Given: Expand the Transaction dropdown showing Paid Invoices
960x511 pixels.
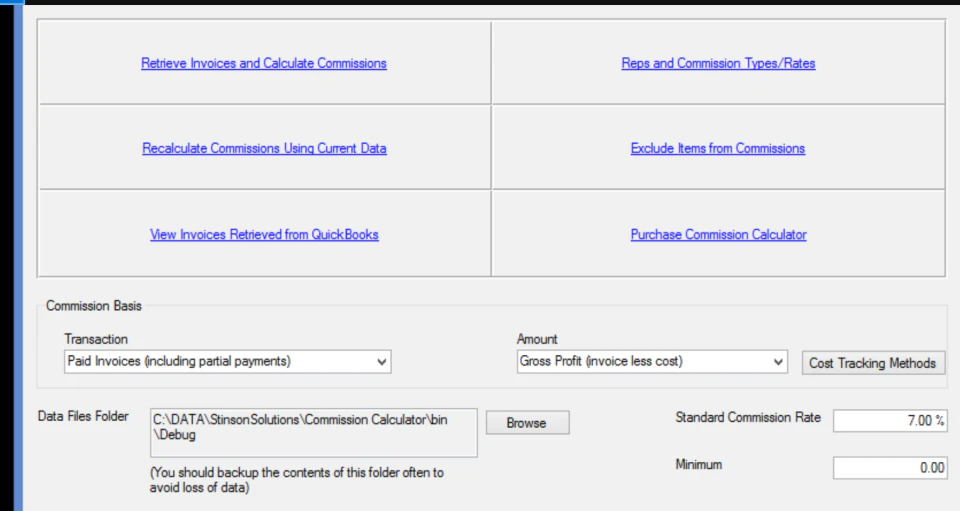Looking at the screenshot, I should pos(227,362).
